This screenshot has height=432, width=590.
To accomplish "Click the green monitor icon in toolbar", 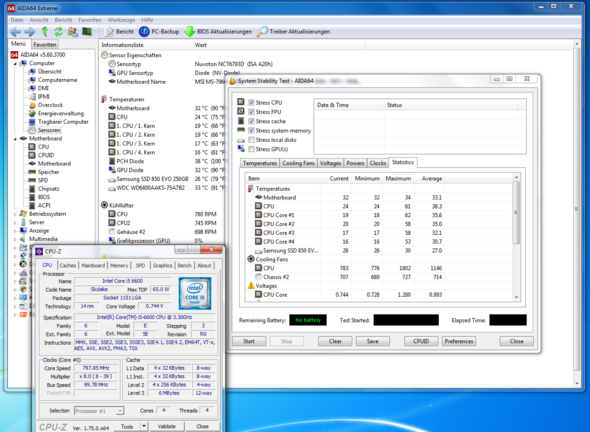I will pyautogui.click(x=87, y=31).
